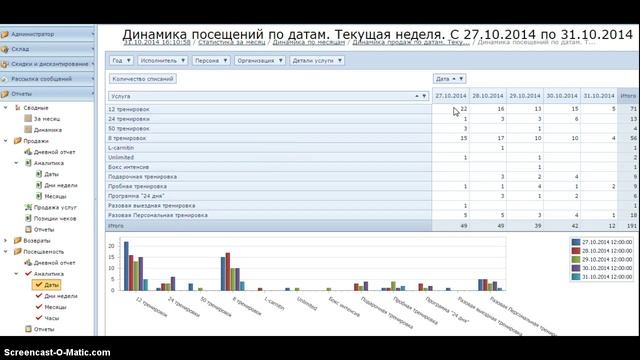Open the Отчеты sidebar section
Image resolution: width=640 pixels, height=360 pixels.
point(47,94)
